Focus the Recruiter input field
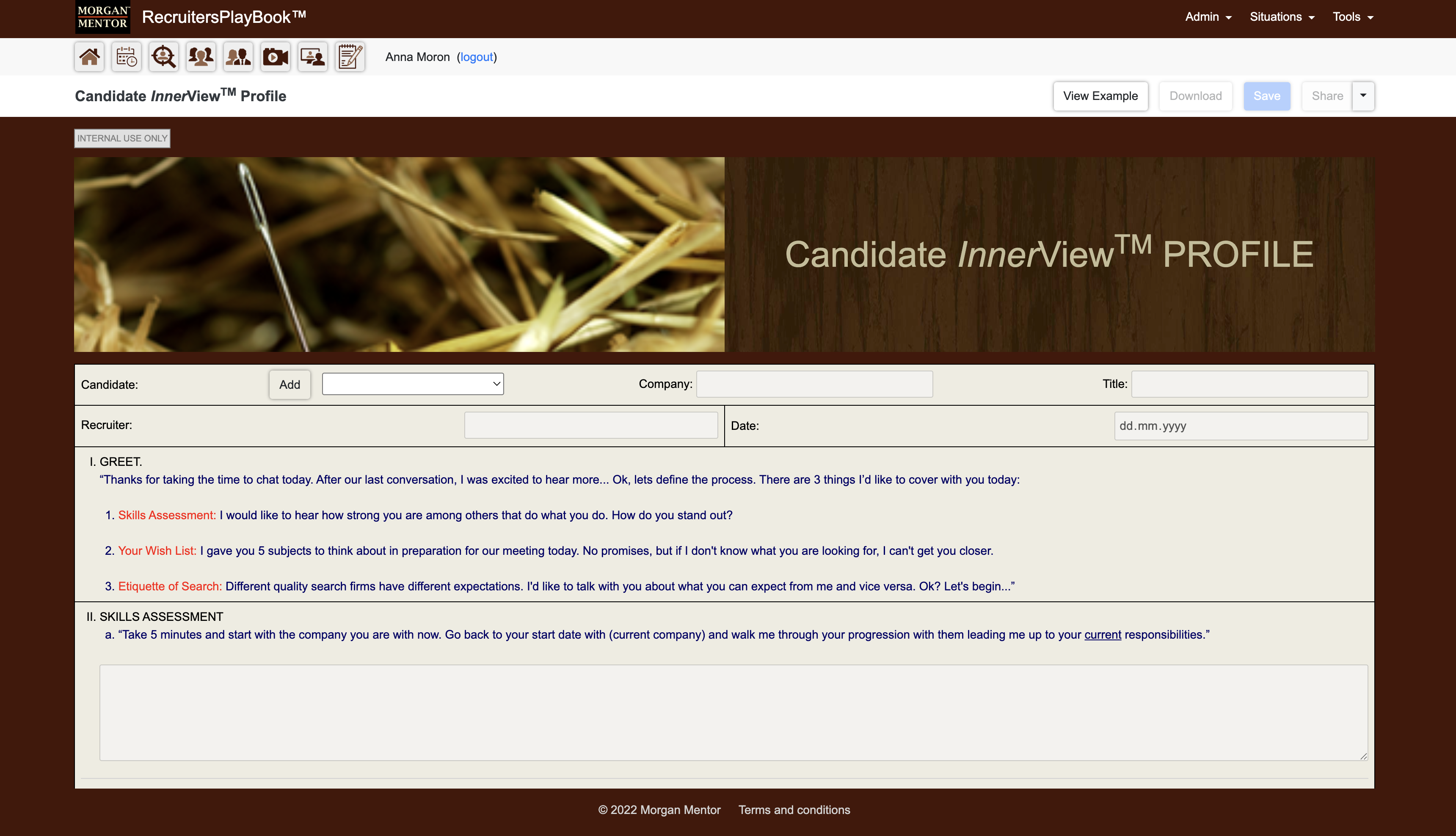 (591, 425)
